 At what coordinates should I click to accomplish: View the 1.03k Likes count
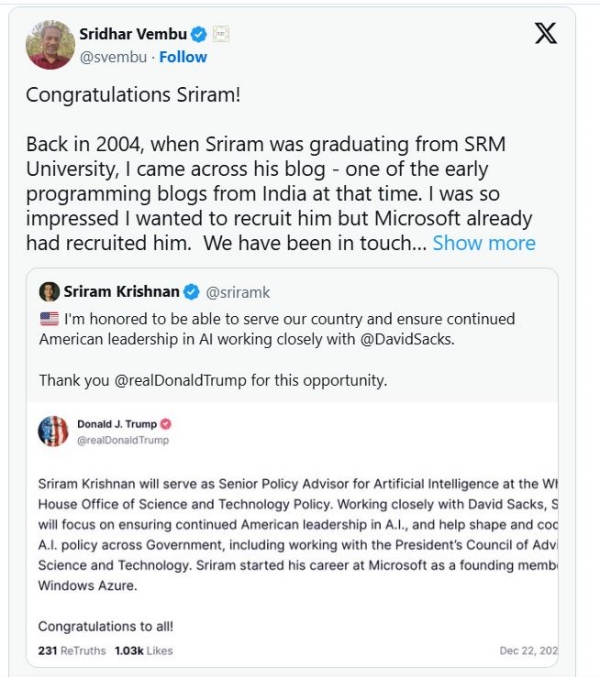click(144, 651)
